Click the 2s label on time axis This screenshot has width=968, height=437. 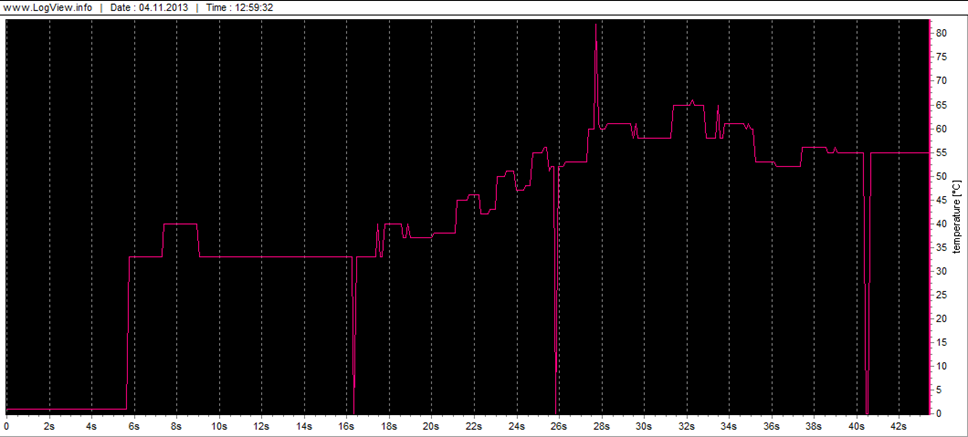(x=49, y=426)
